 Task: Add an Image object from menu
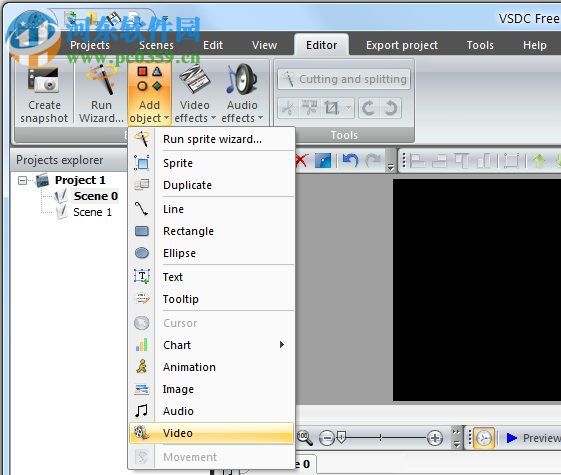[211, 389]
